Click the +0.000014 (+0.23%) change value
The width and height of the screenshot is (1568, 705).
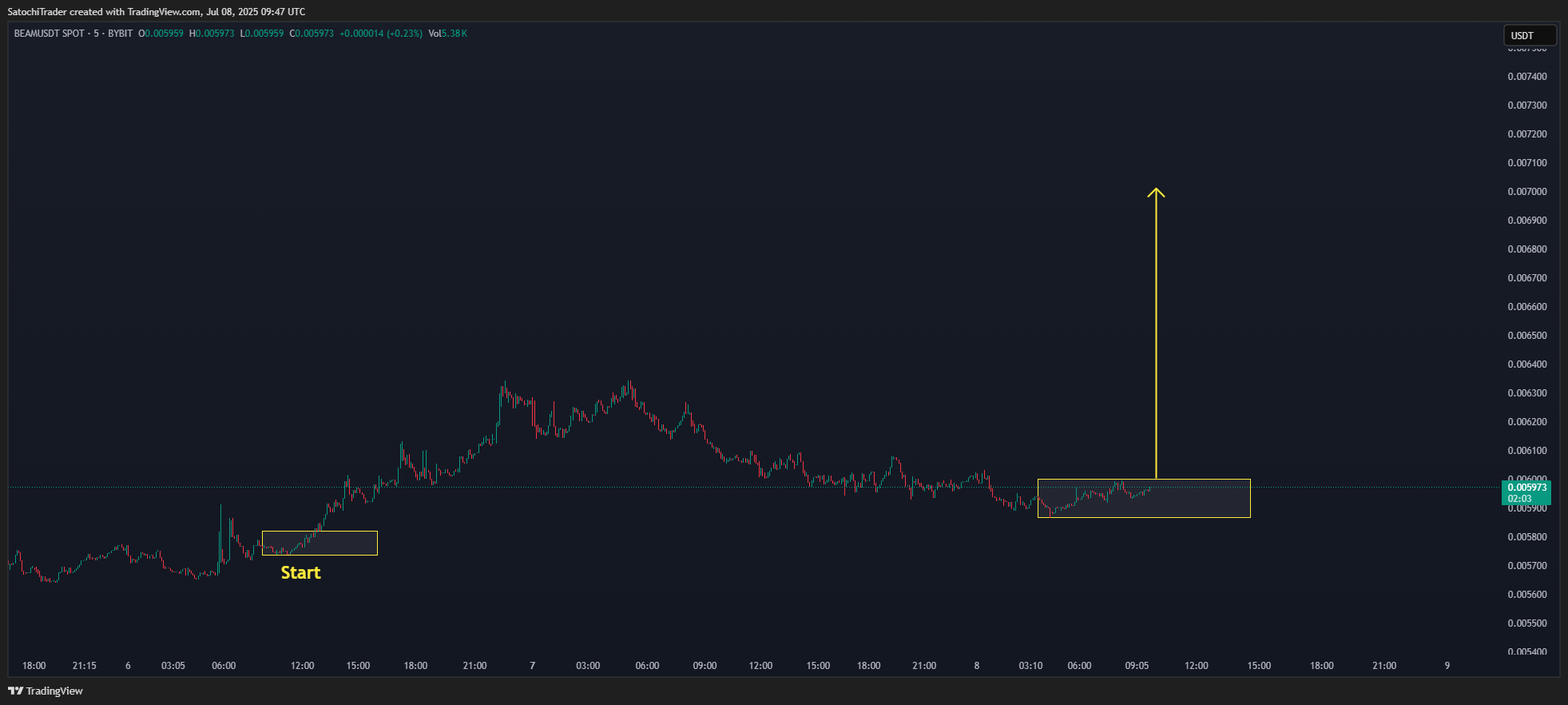click(381, 34)
